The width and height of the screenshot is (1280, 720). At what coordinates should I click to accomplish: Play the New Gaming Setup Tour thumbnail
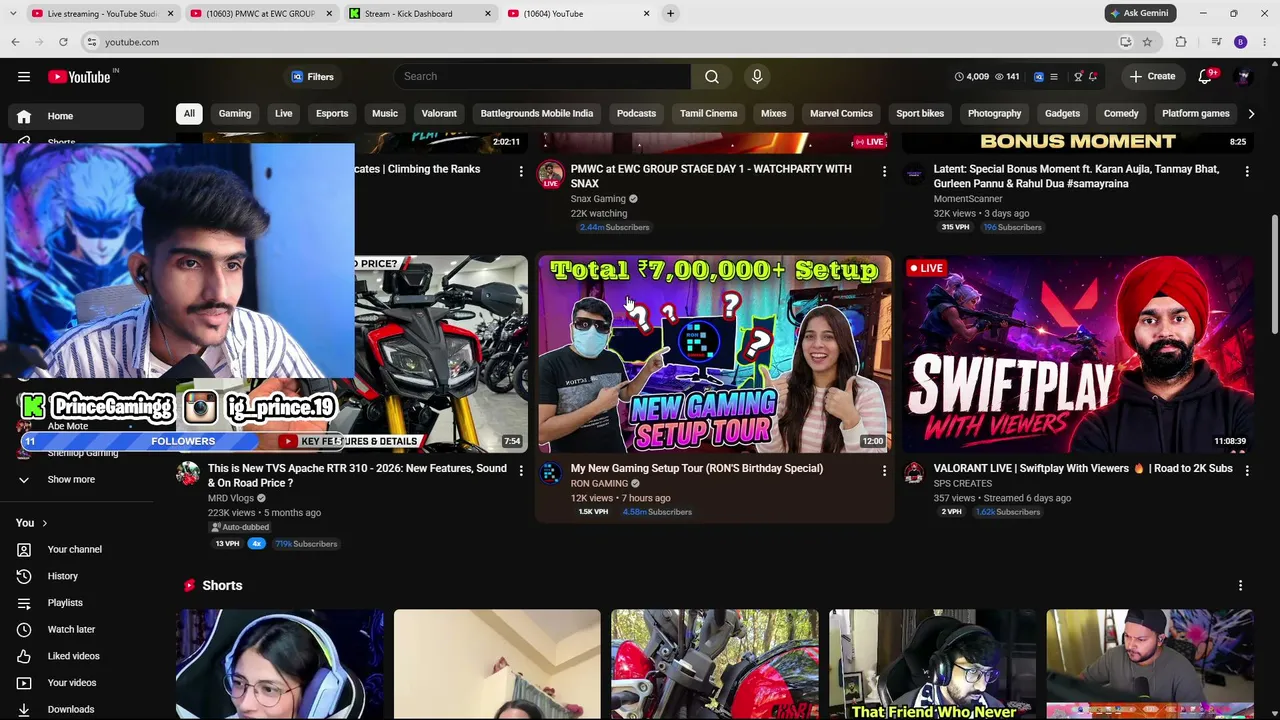point(714,354)
